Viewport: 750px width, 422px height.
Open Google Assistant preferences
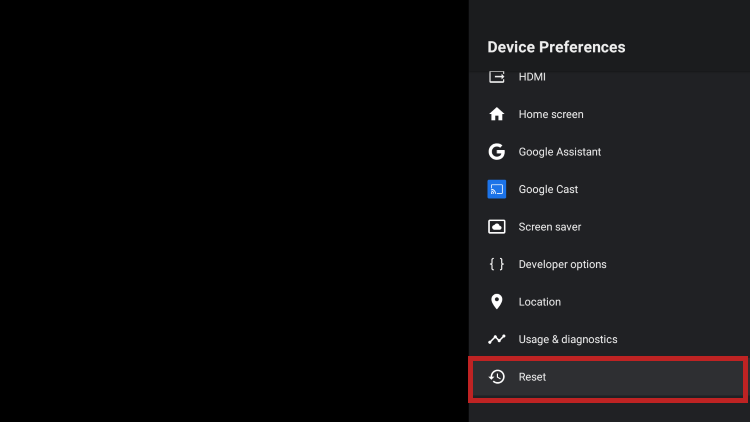(559, 152)
